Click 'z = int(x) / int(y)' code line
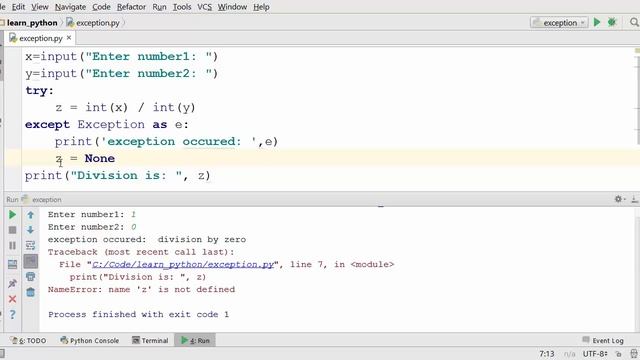Image resolution: width=640 pixels, height=360 pixels. point(125,107)
